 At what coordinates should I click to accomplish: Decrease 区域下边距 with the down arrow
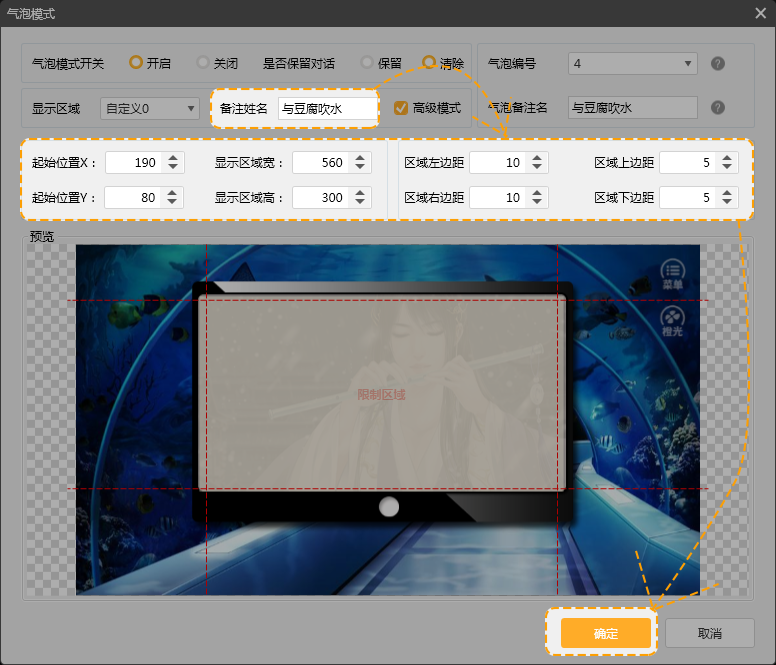coord(728,203)
